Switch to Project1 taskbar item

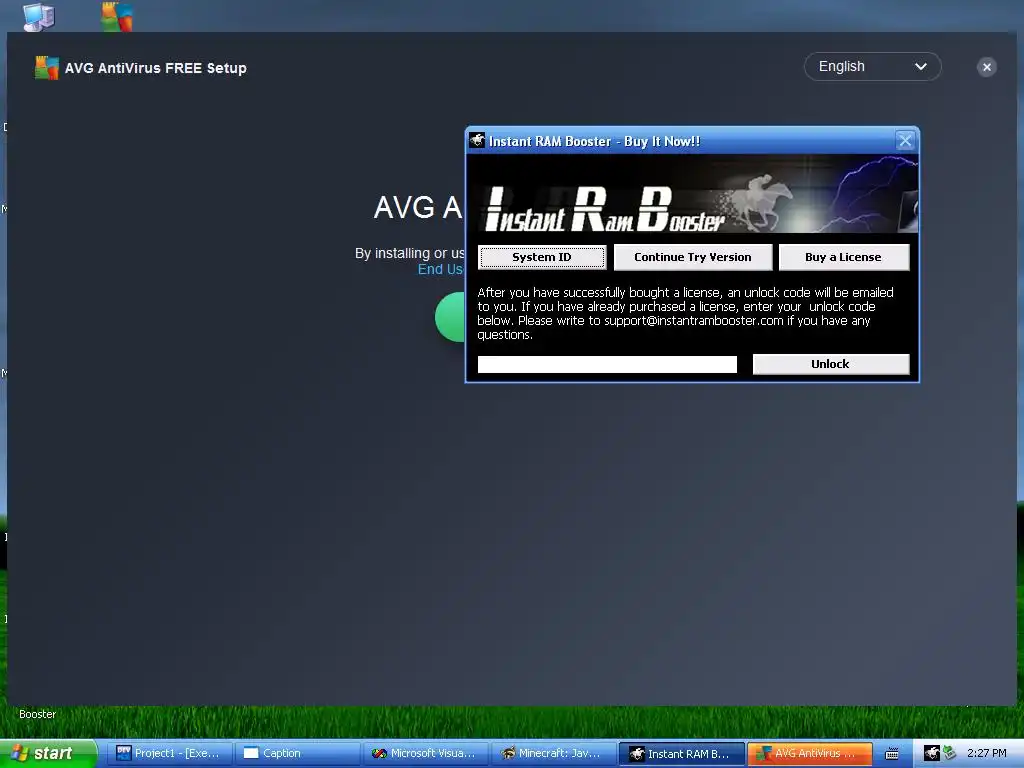tap(168, 754)
